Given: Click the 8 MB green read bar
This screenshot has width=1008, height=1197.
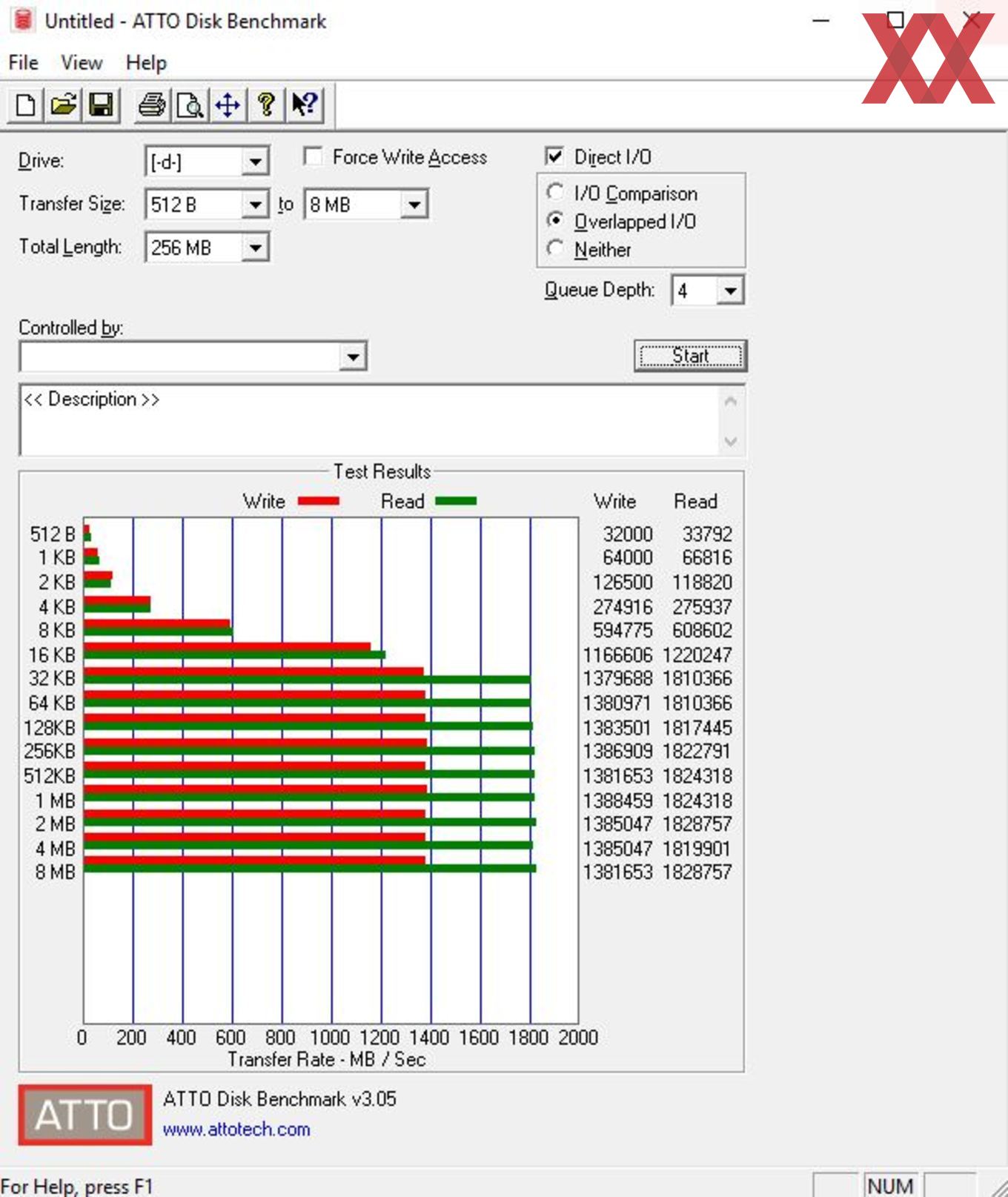Looking at the screenshot, I should click(x=310, y=868).
